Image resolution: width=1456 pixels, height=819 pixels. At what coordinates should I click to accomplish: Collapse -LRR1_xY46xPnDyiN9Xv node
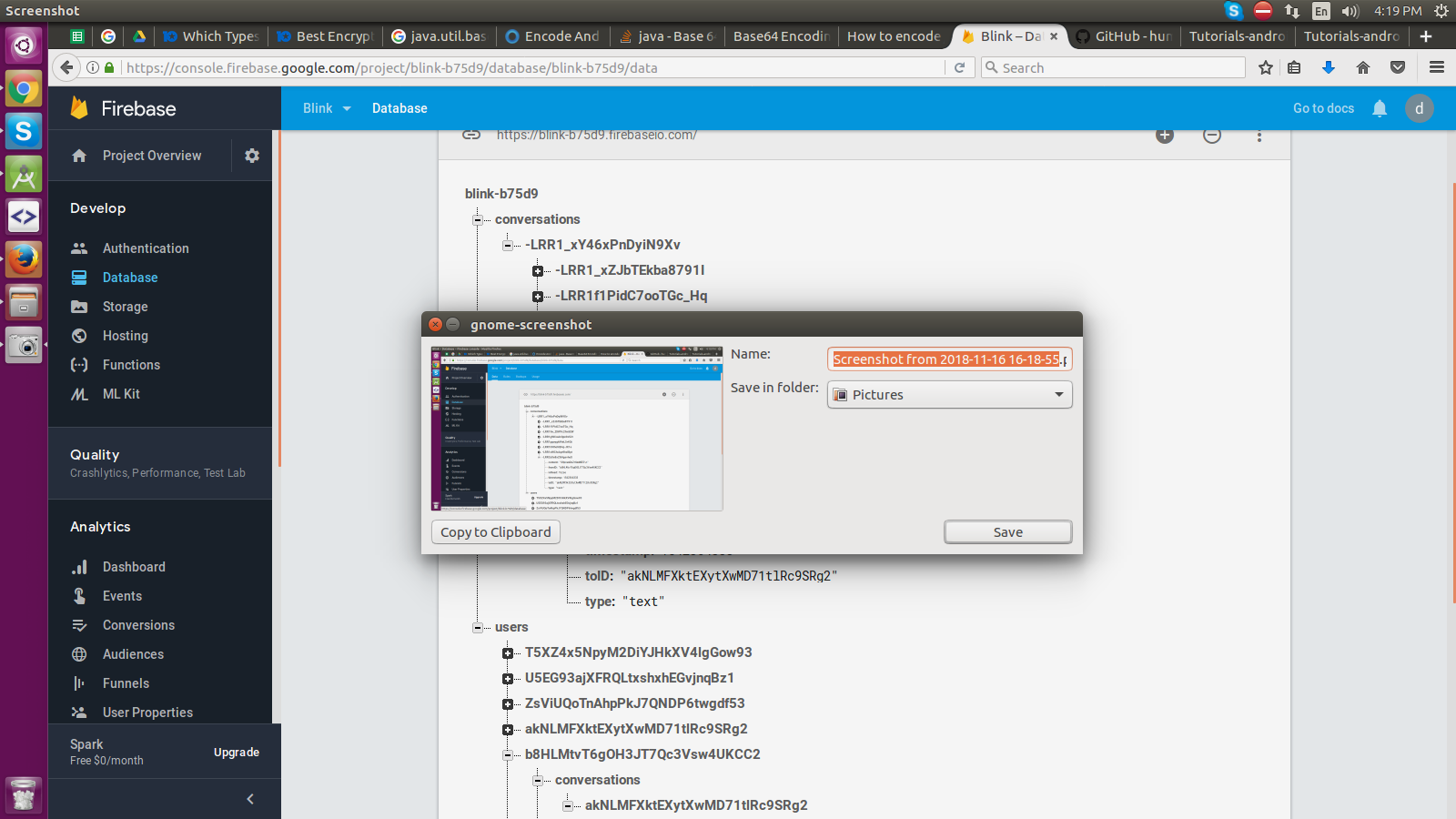click(508, 245)
